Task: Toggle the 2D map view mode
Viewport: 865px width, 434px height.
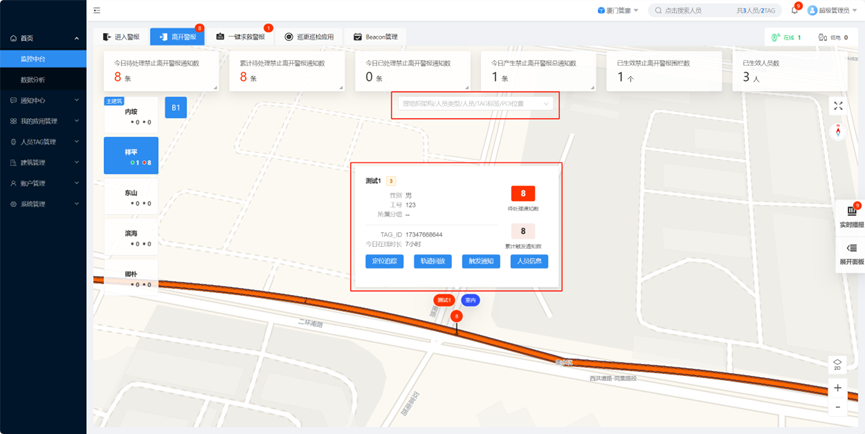Action: pos(838,364)
